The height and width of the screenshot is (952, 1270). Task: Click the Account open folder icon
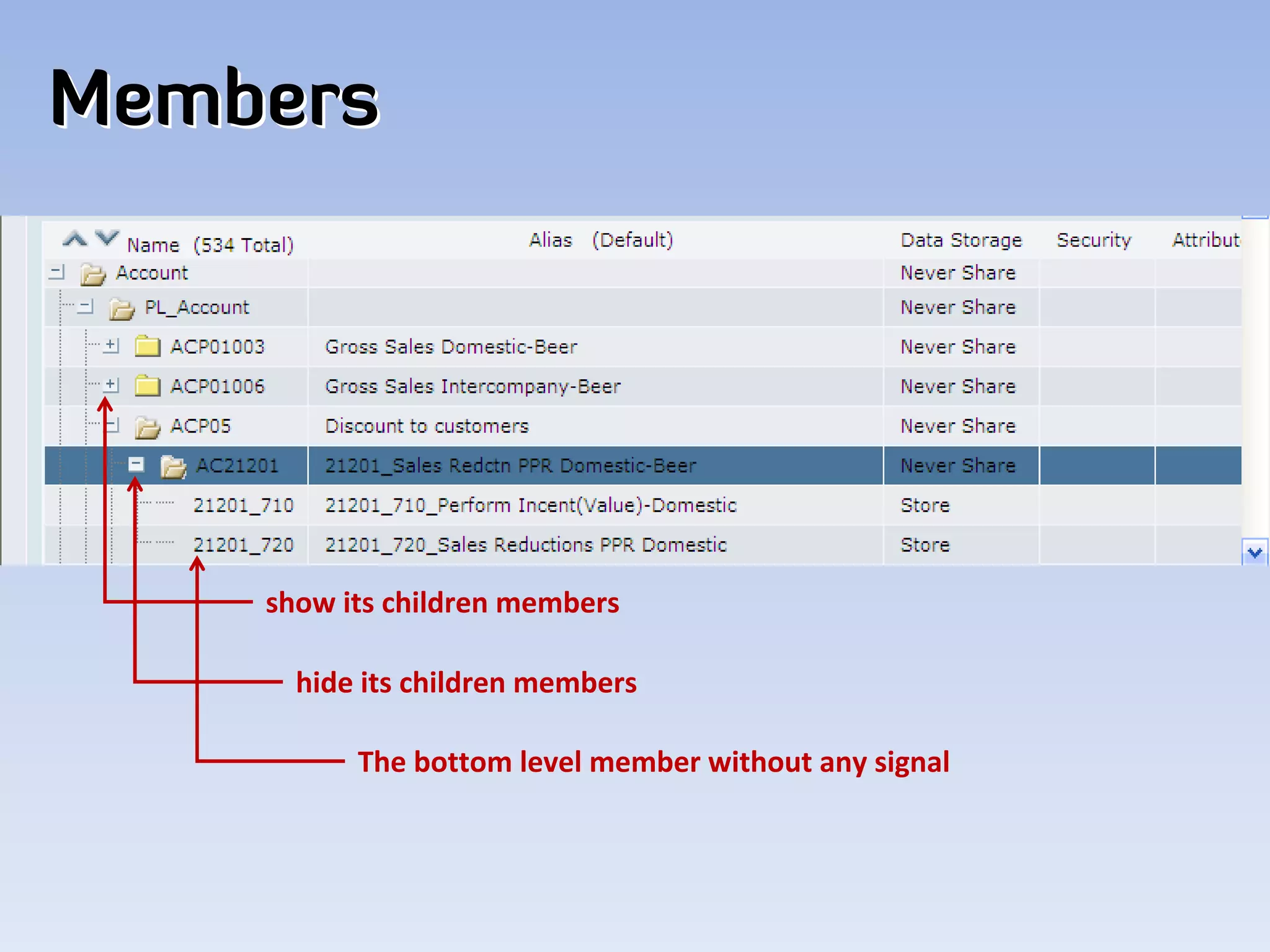(x=93, y=273)
